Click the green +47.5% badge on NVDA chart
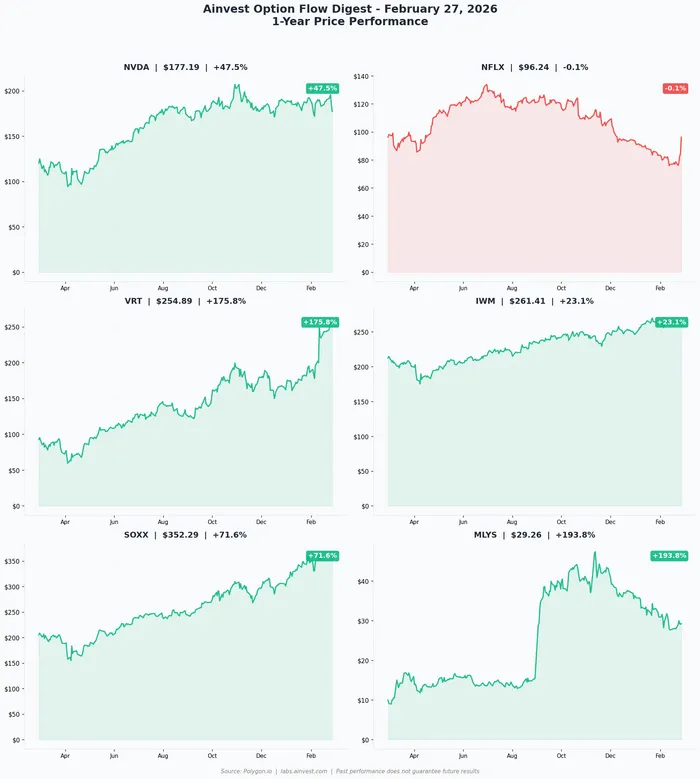 pos(323,88)
